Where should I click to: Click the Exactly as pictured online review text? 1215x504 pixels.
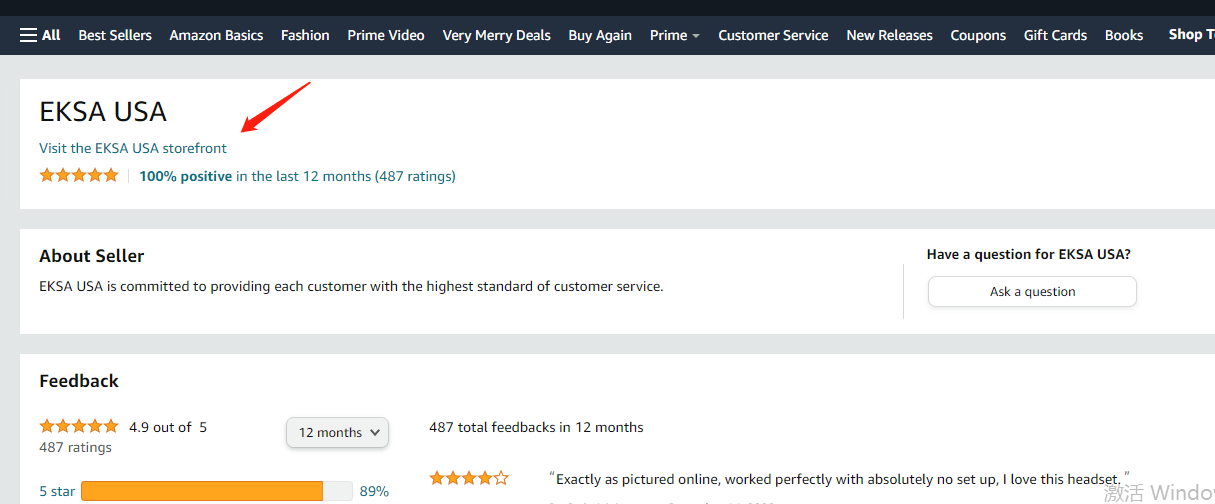point(839,478)
